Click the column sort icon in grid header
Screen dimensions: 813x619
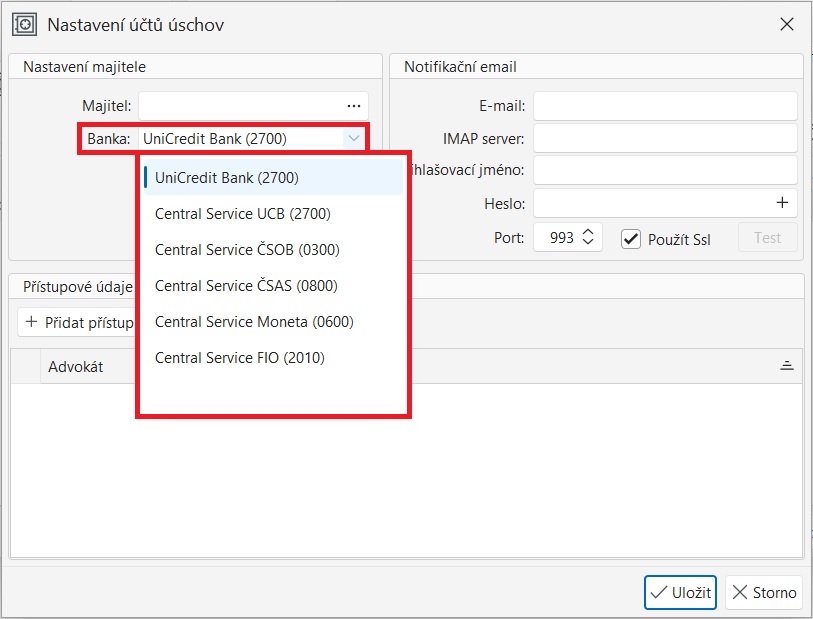(787, 367)
